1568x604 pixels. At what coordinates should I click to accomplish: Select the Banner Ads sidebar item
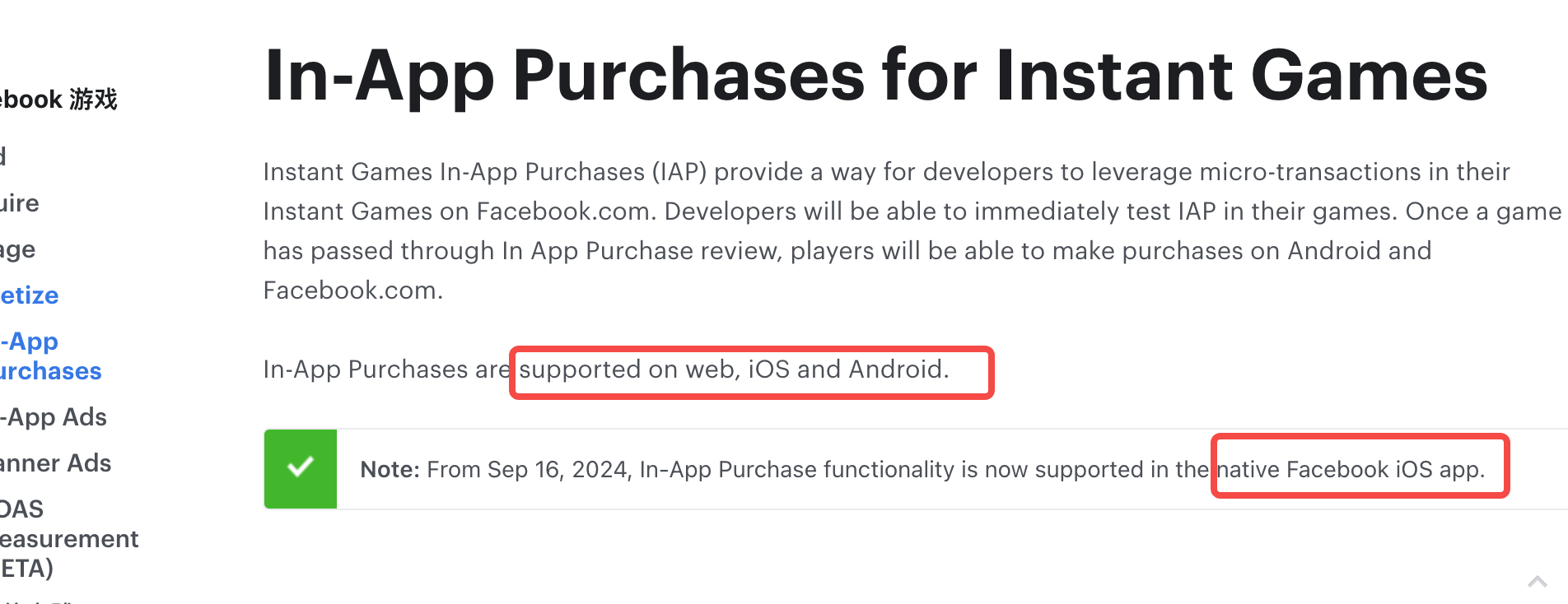tap(54, 462)
